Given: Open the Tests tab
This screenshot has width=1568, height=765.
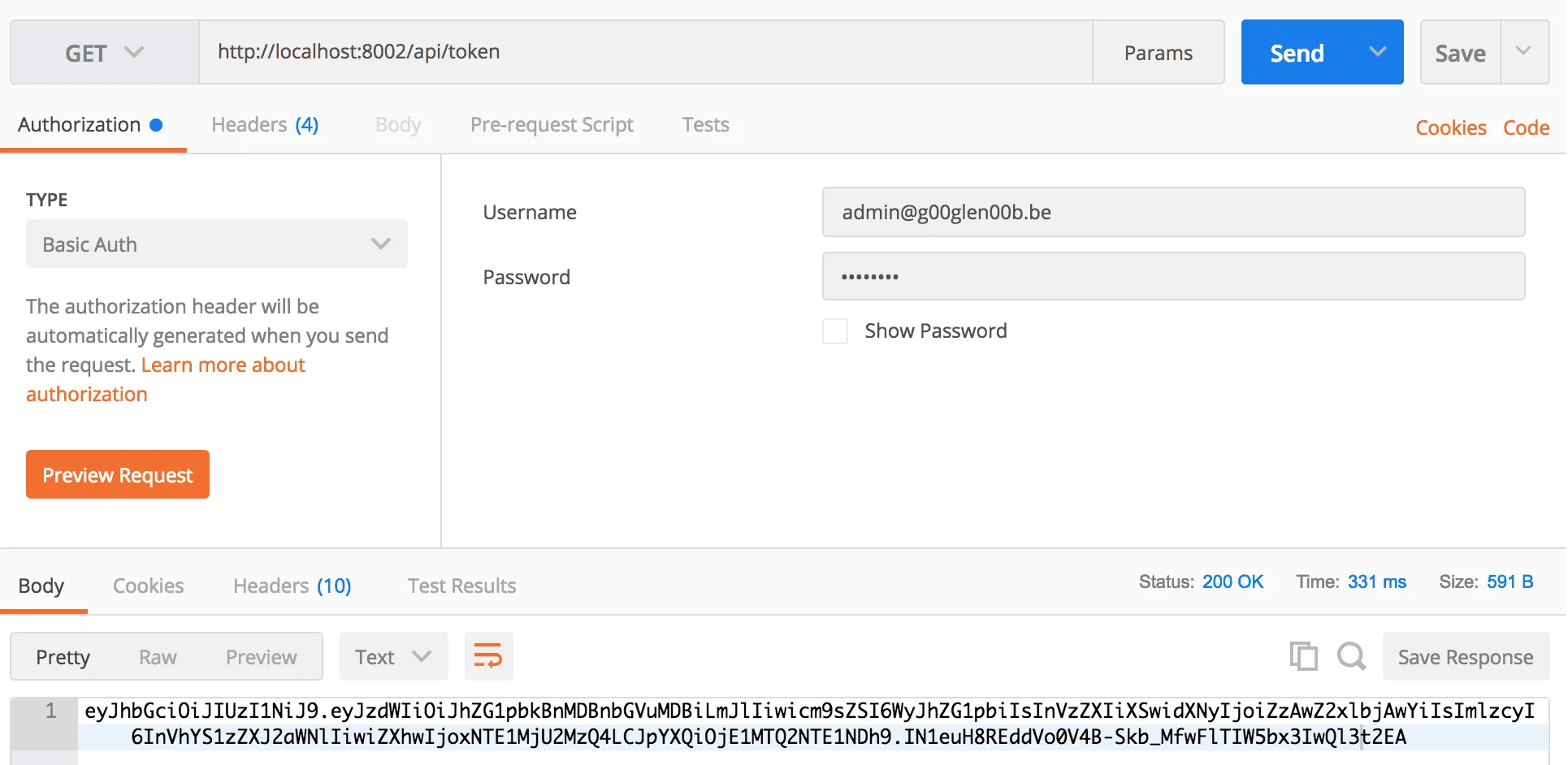Looking at the screenshot, I should pos(704,124).
